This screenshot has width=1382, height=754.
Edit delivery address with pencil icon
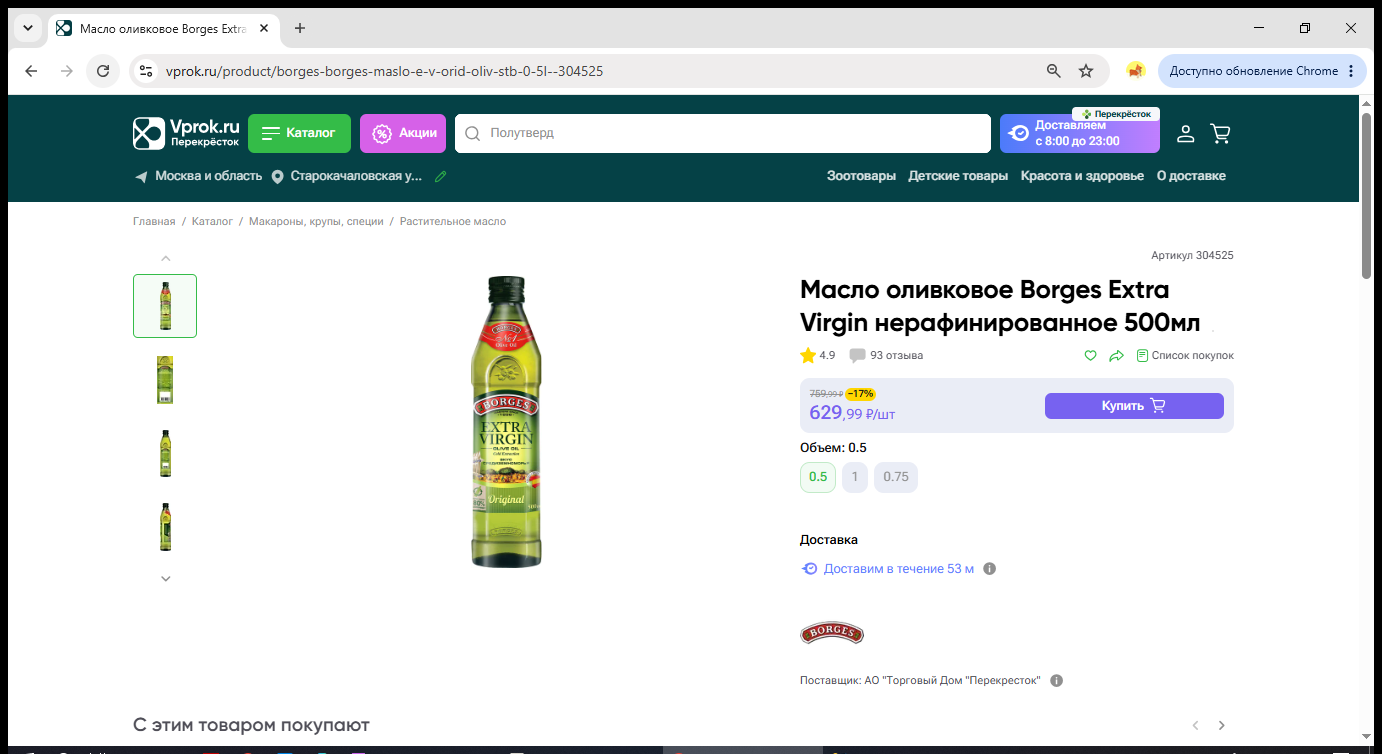click(441, 176)
